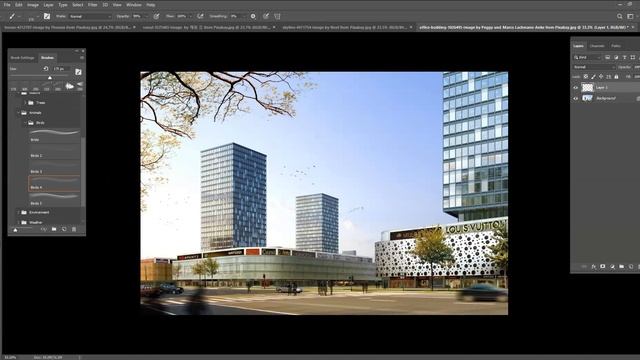The image size is (640, 360).
Task: Delete brush trash icon in Brushes panel
Action: point(74,229)
